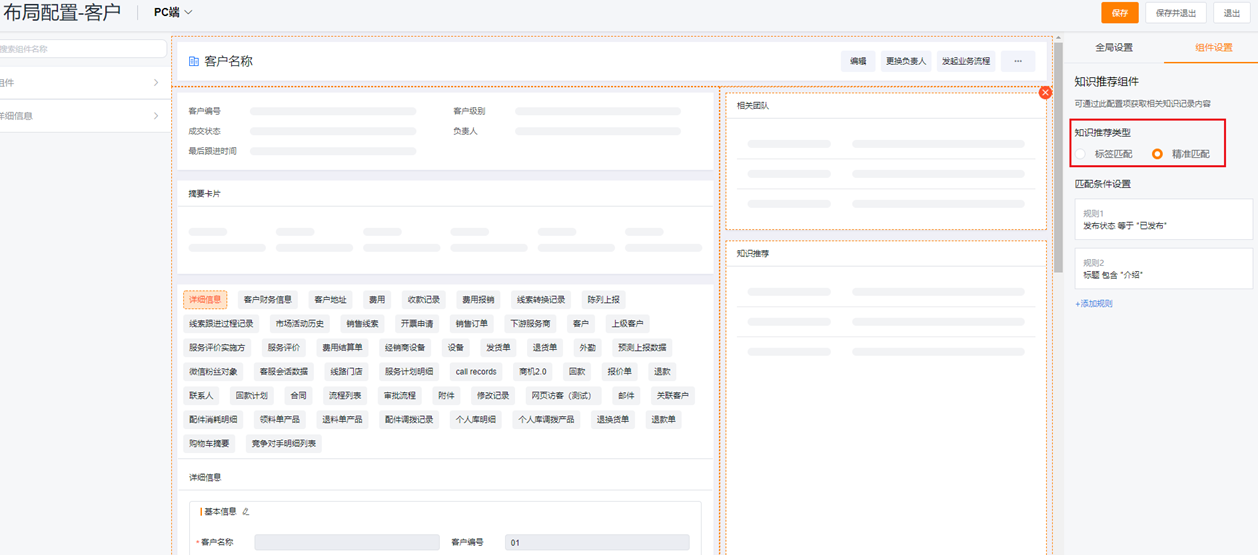The image size is (1258, 555).
Task: Select the 标签匹配 radio option
Action: tap(1081, 154)
